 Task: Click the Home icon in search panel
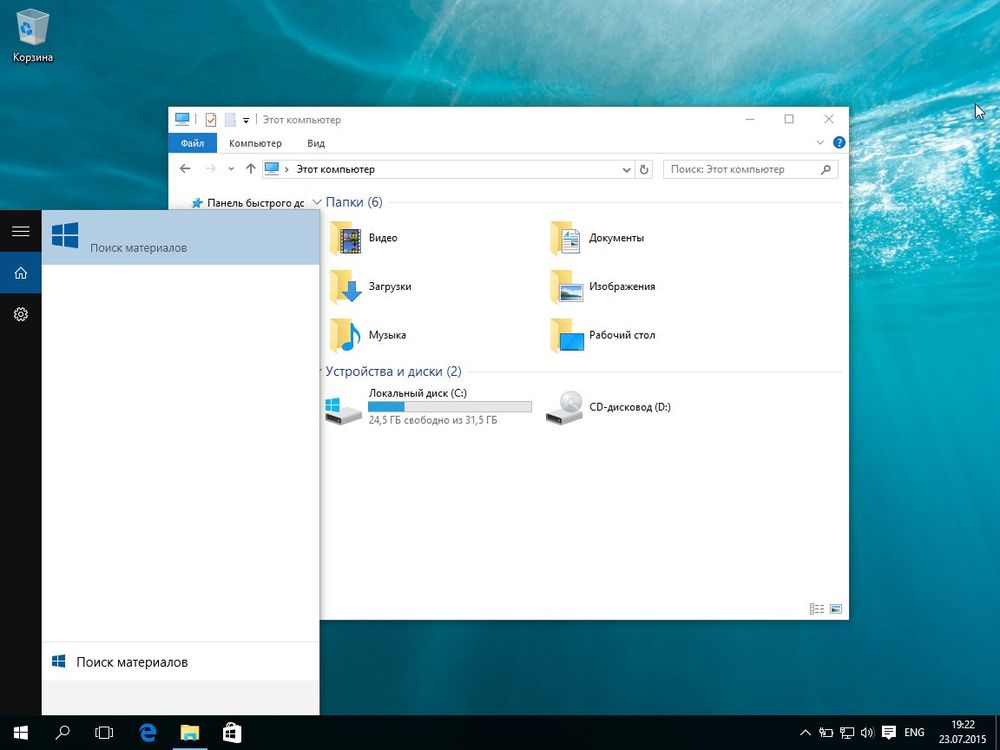click(x=20, y=273)
